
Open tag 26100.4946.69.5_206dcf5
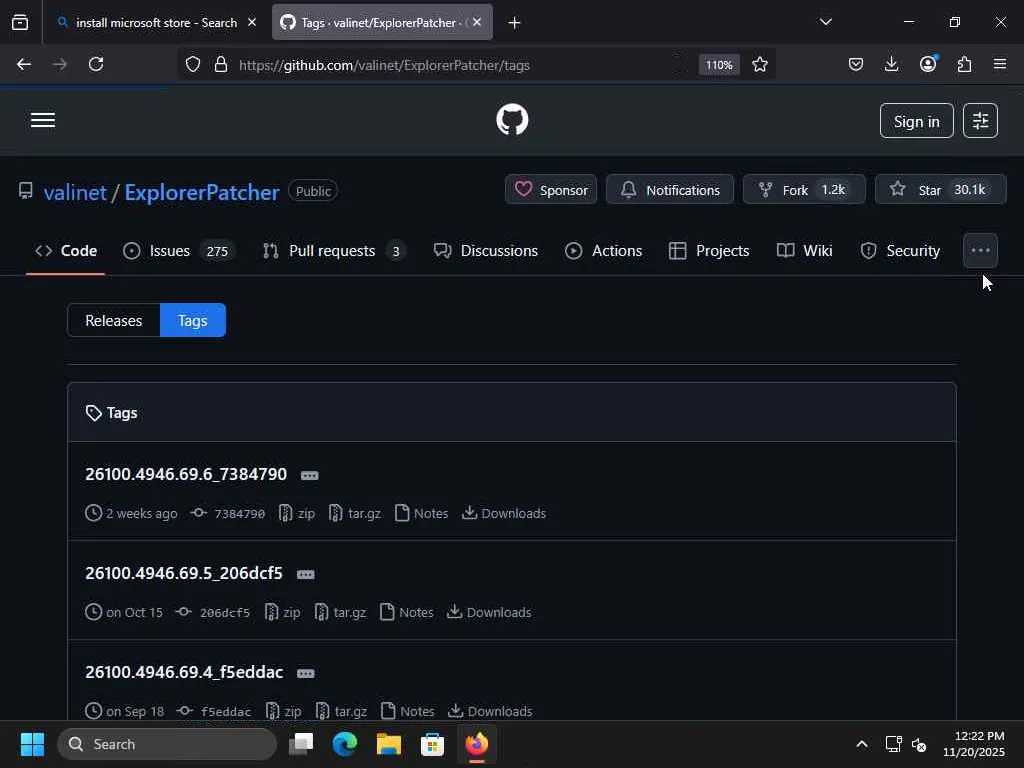(x=184, y=573)
